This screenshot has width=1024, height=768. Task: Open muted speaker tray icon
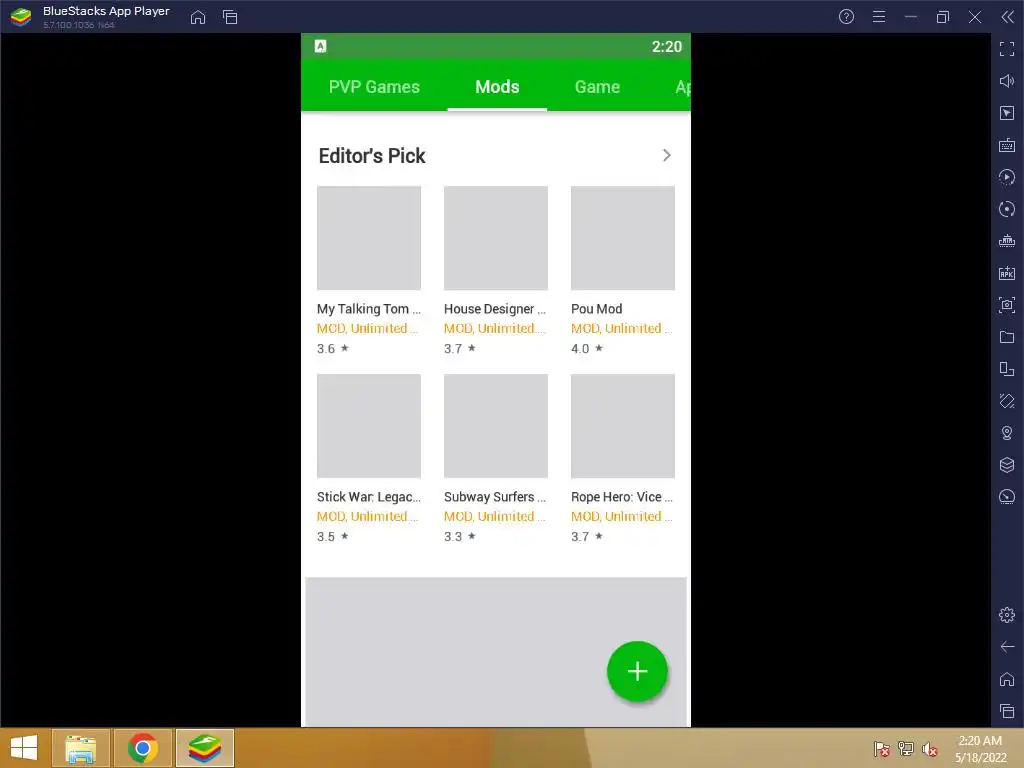(x=930, y=748)
